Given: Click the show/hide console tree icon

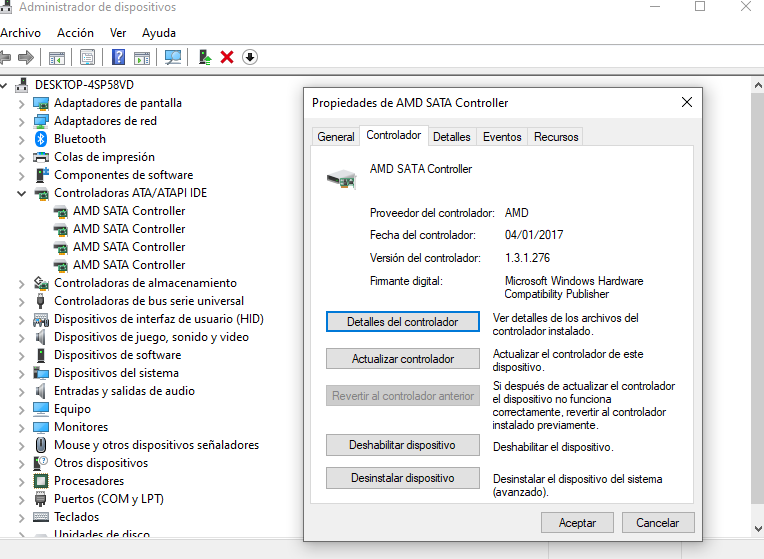Looking at the screenshot, I should (x=57, y=58).
